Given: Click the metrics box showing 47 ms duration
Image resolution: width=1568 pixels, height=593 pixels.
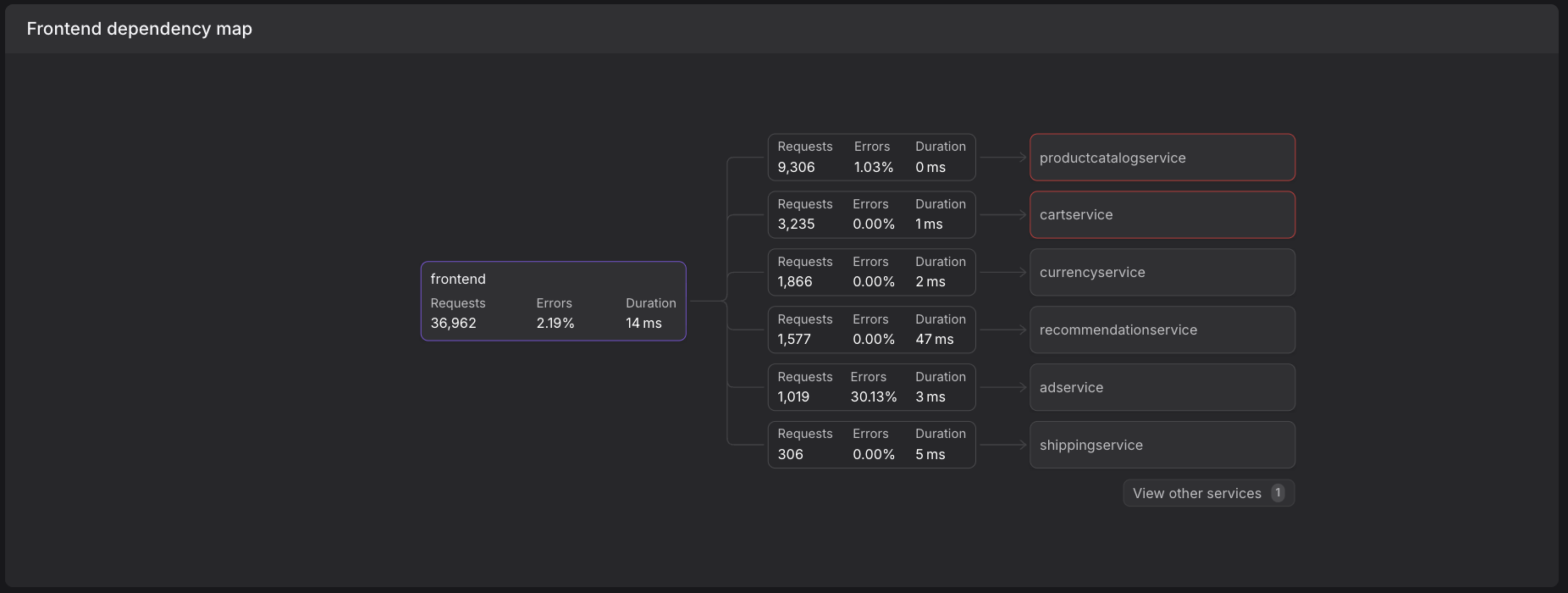Looking at the screenshot, I should pos(871,330).
